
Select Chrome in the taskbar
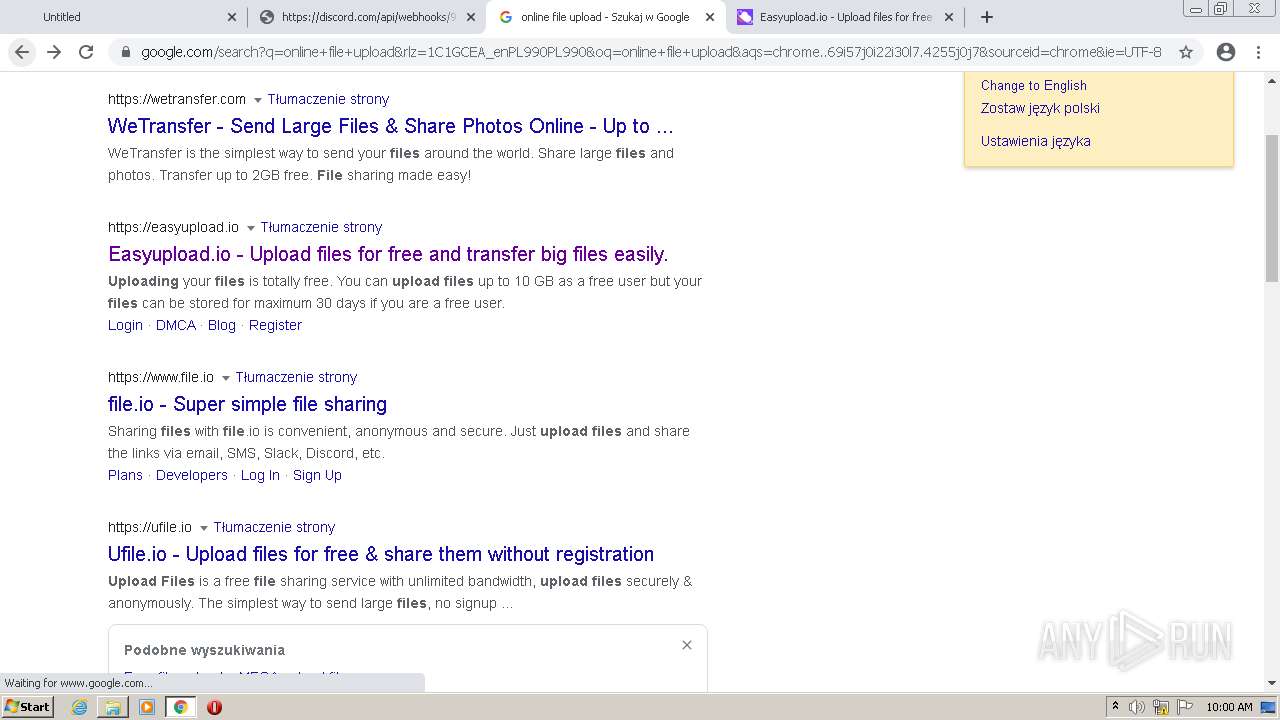181,707
